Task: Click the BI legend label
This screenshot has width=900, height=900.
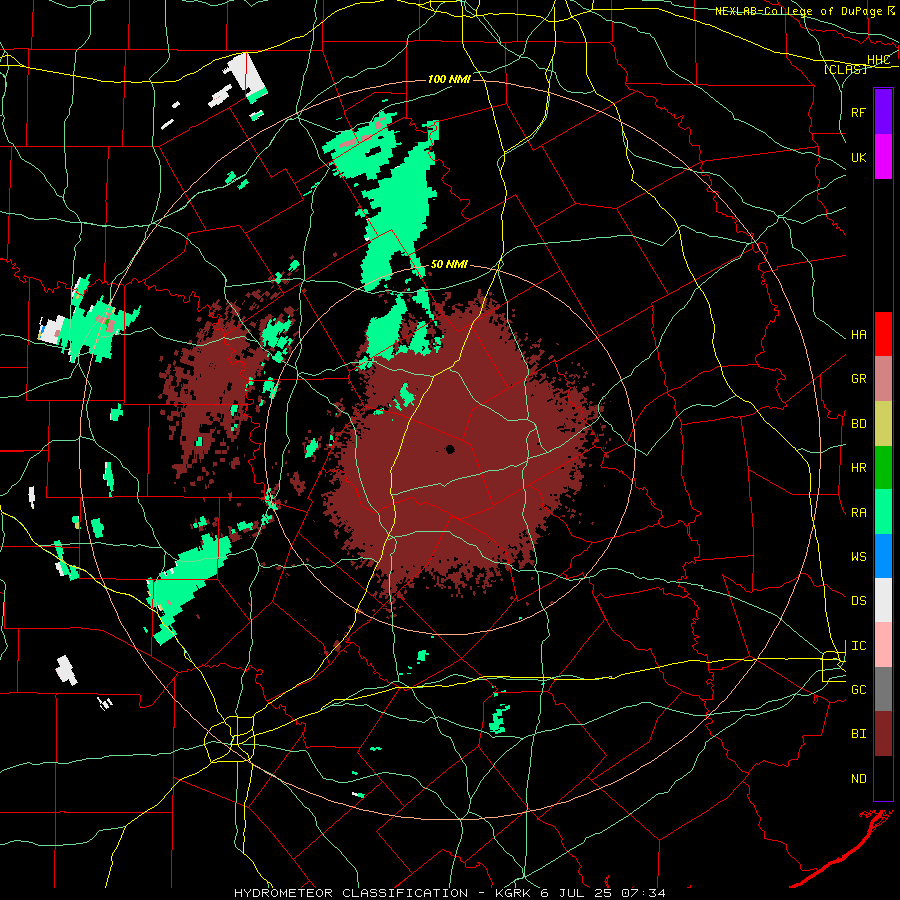Action: pos(858,734)
